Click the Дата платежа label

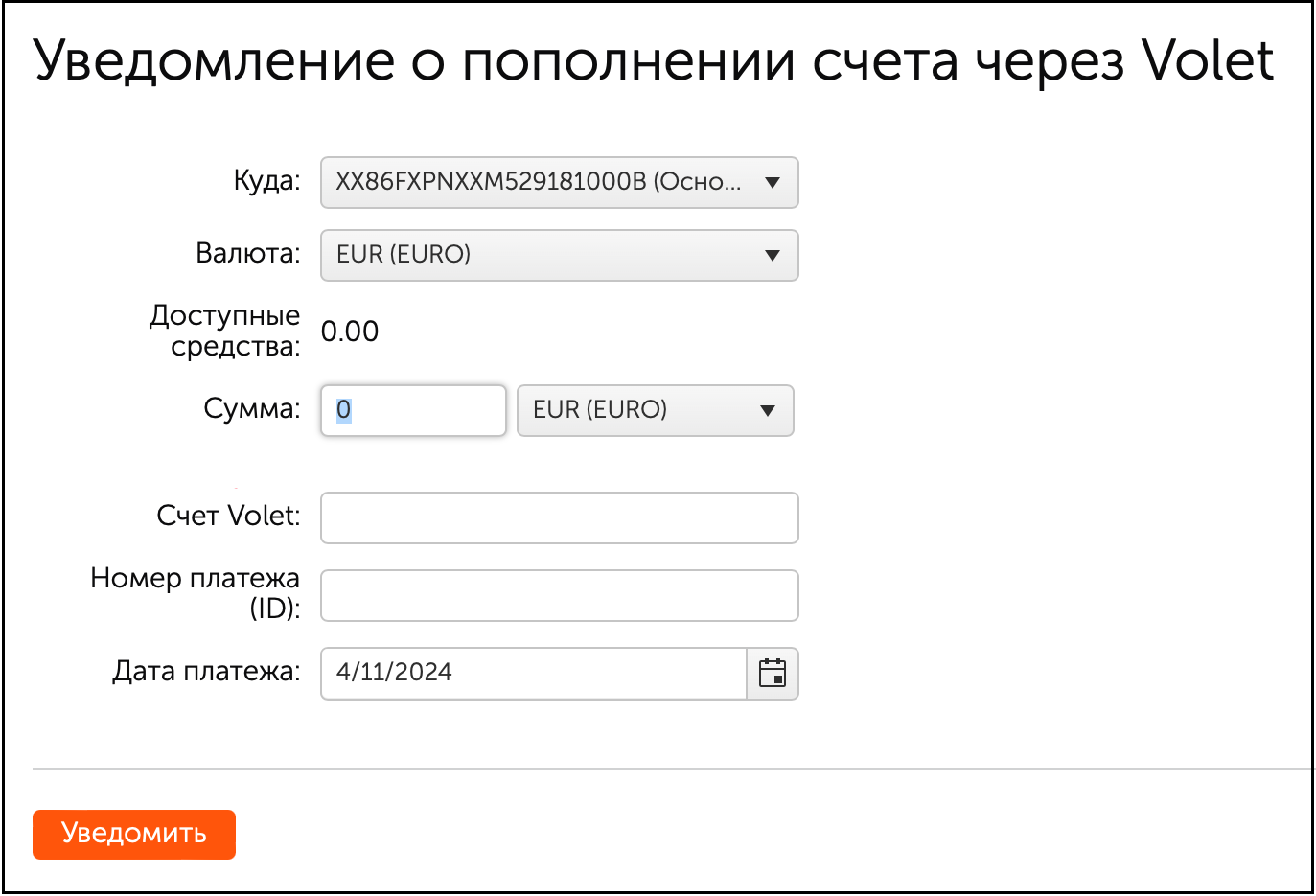[206, 671]
